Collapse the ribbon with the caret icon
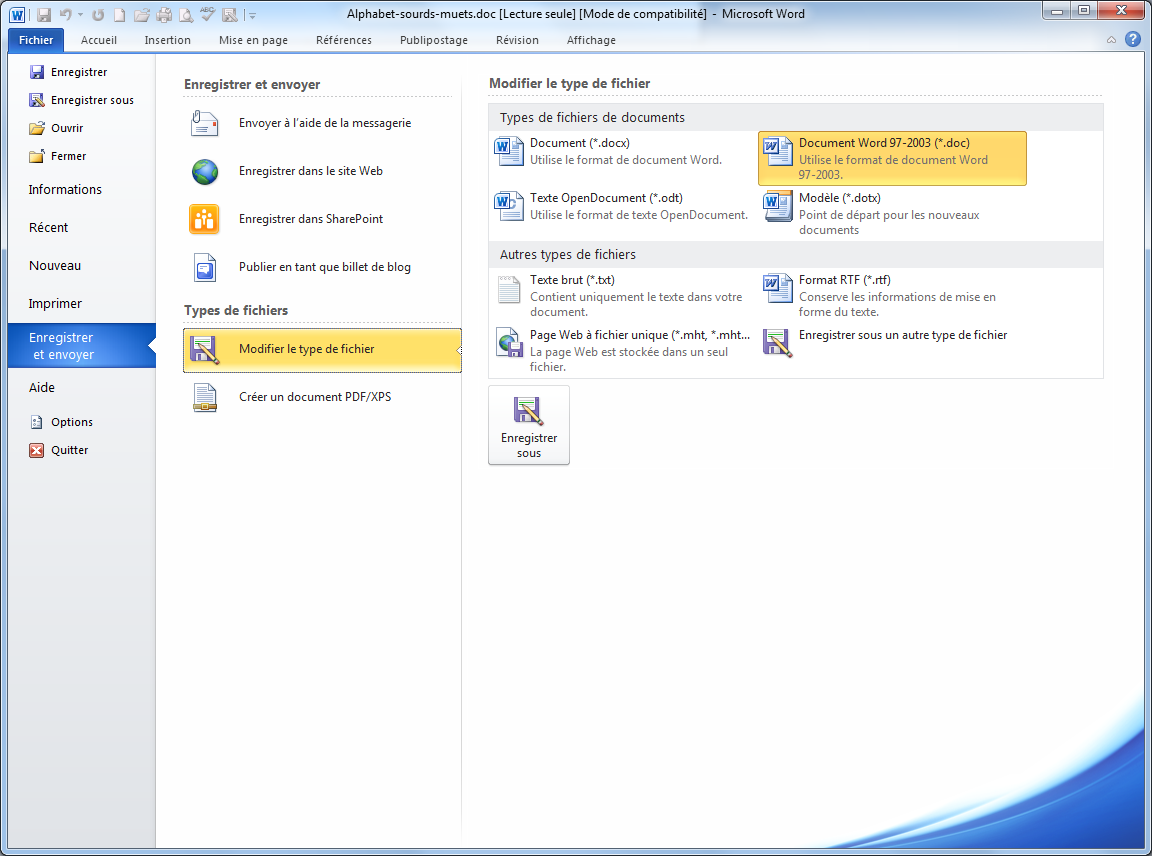Image resolution: width=1152 pixels, height=856 pixels. point(1111,40)
